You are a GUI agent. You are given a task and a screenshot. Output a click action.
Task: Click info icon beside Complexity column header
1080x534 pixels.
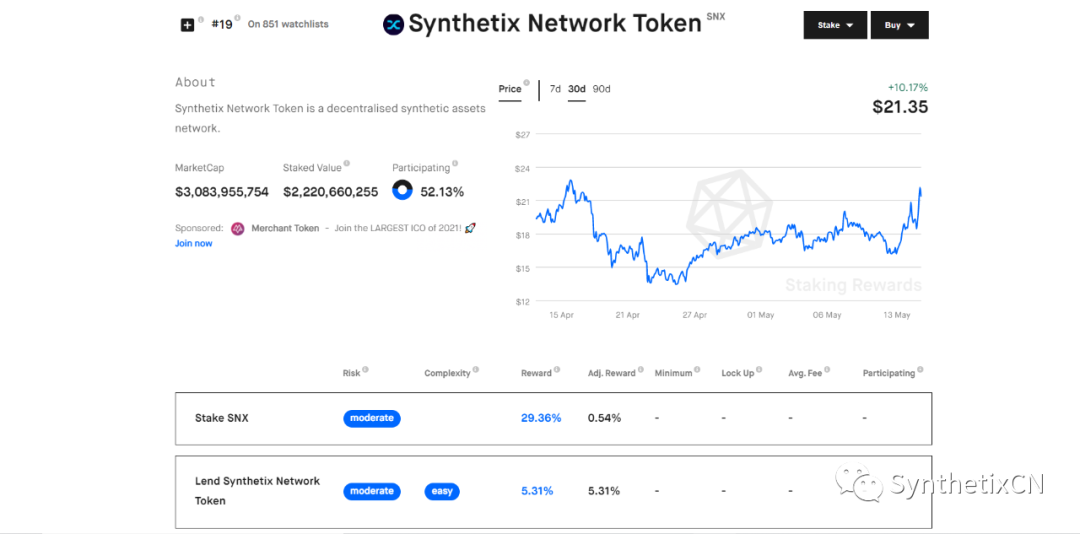[x=476, y=371]
